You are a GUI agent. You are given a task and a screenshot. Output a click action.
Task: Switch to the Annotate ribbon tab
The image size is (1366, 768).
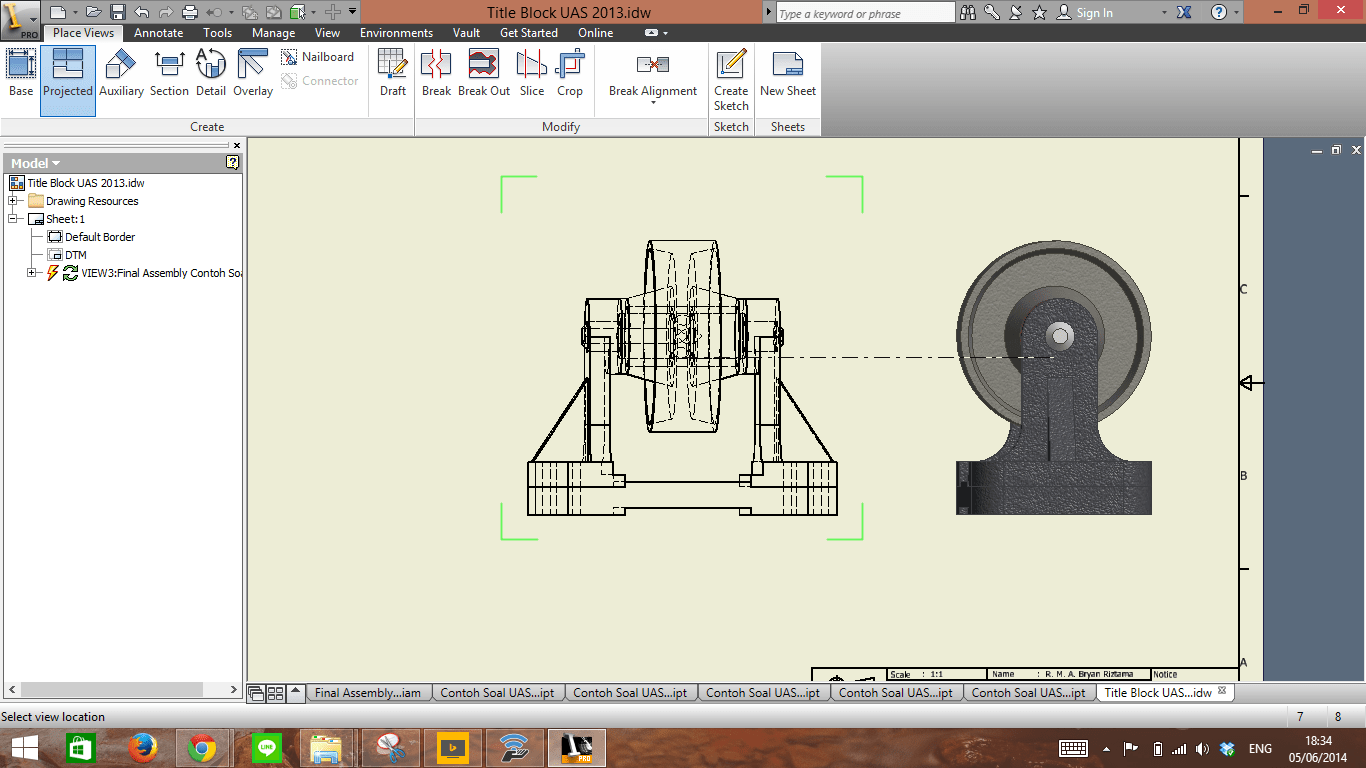click(157, 32)
